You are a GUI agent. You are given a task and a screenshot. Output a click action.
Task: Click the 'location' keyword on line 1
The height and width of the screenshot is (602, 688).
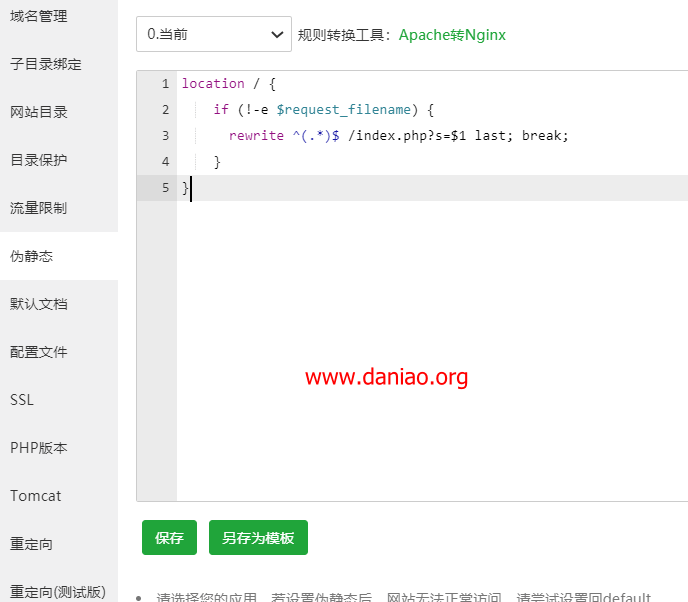tap(213, 83)
